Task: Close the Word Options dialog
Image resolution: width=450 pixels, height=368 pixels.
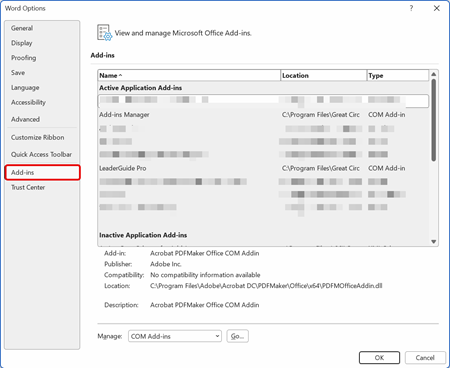Action: pos(437,8)
